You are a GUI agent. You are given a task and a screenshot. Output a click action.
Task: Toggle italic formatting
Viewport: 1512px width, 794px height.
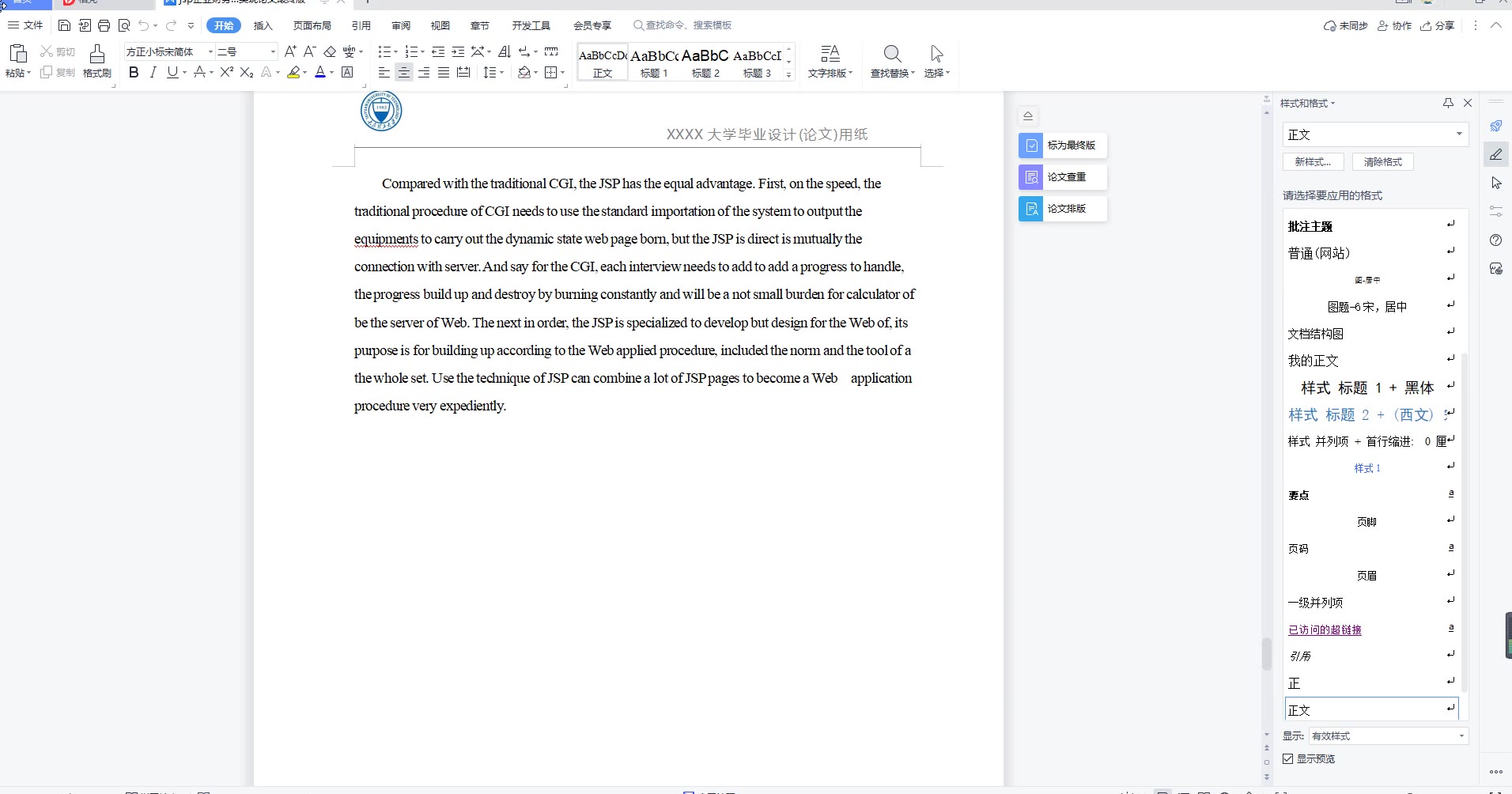tap(153, 72)
